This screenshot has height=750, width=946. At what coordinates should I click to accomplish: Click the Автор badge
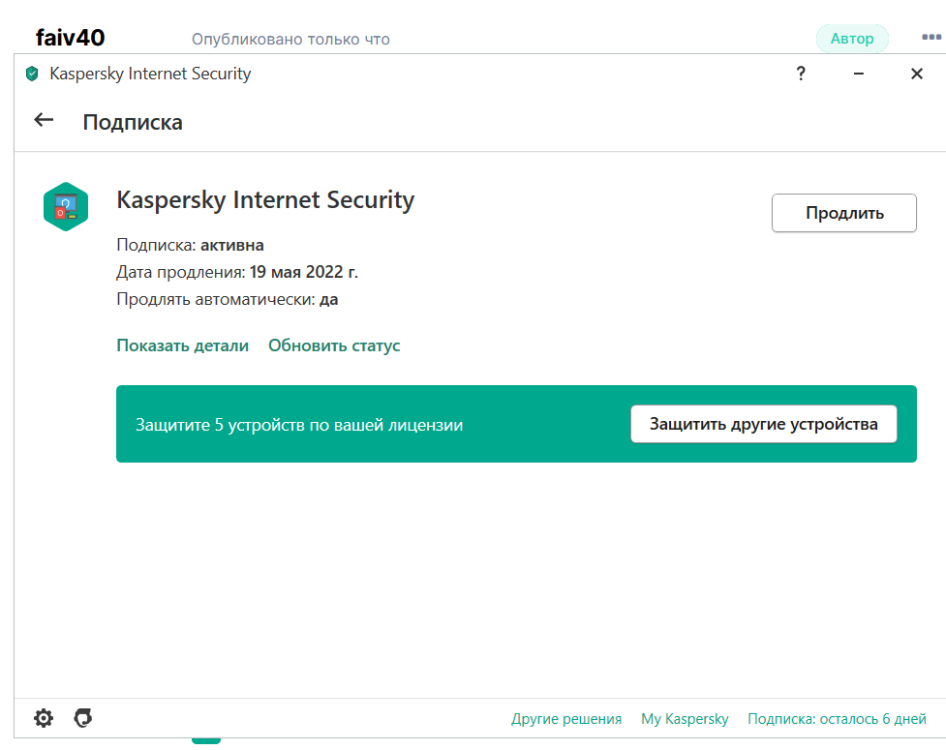tap(852, 39)
